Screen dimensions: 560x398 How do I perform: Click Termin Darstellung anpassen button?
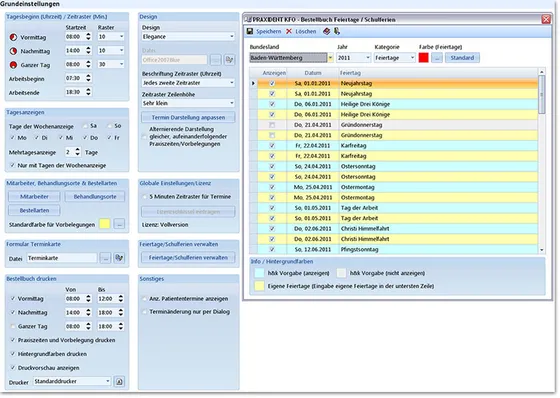click(x=188, y=118)
